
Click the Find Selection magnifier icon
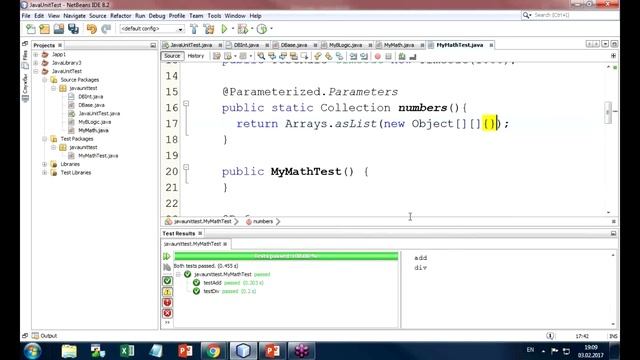(x=261, y=56)
